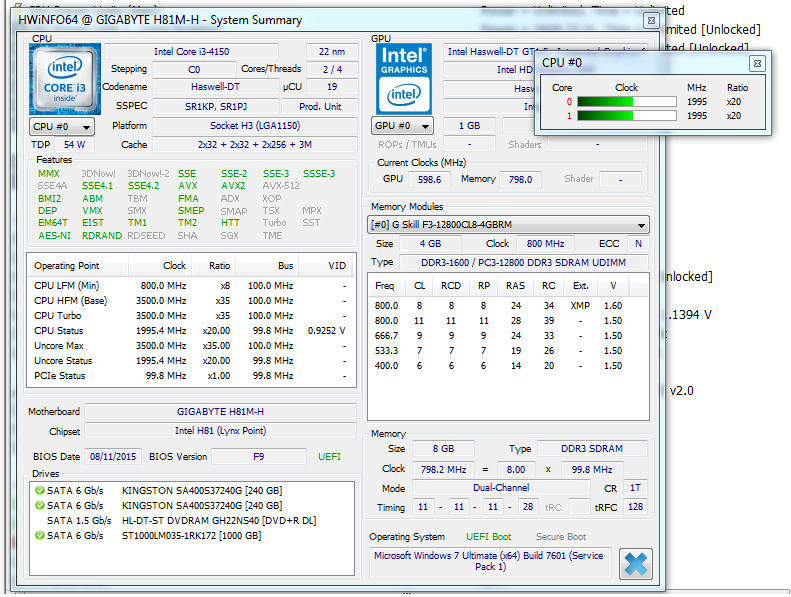Screen dimensions: 791x597
Task: Click the 533.3 frequency timing row
Action: tap(508, 351)
